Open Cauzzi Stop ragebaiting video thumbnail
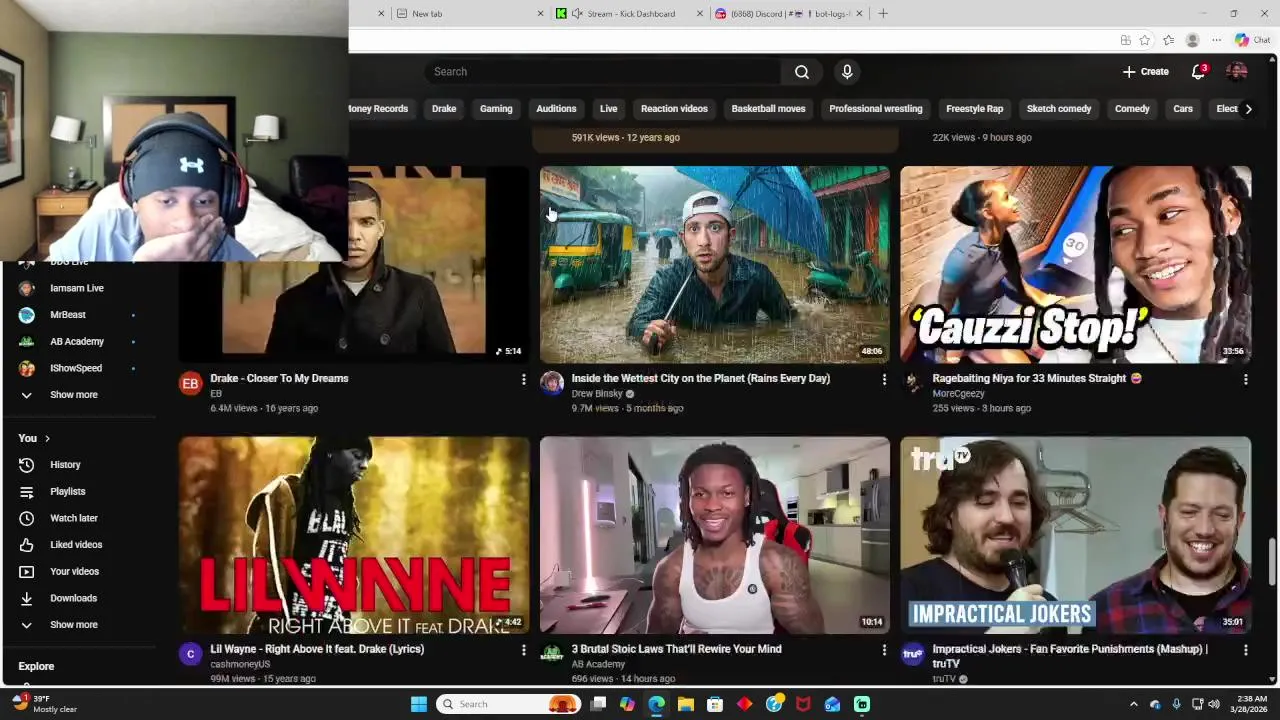 click(1075, 265)
